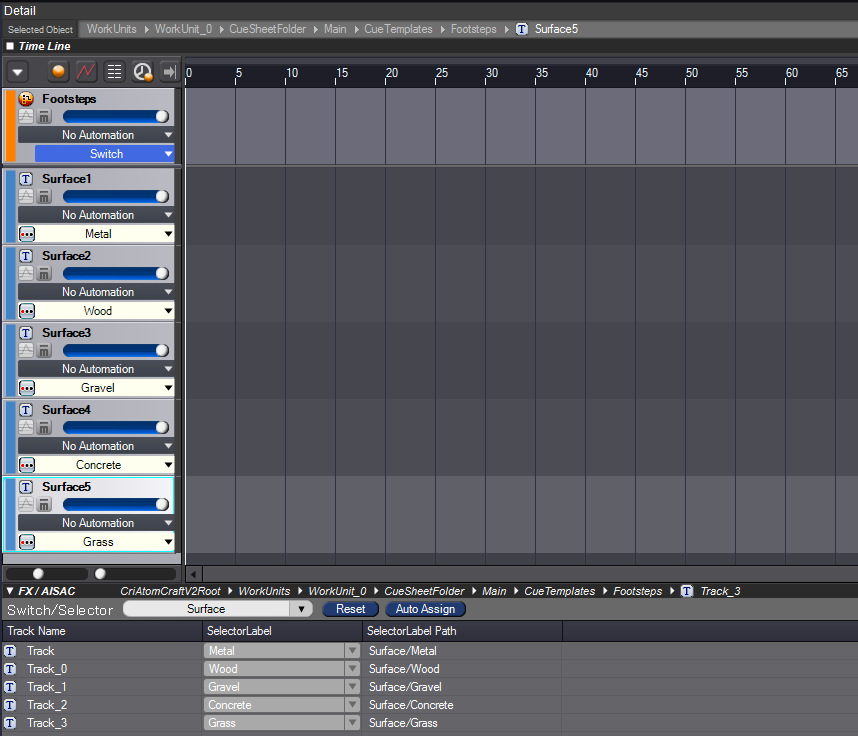Click WorkUnits in the Selected Object path
The width and height of the screenshot is (858, 736).
click(112, 29)
